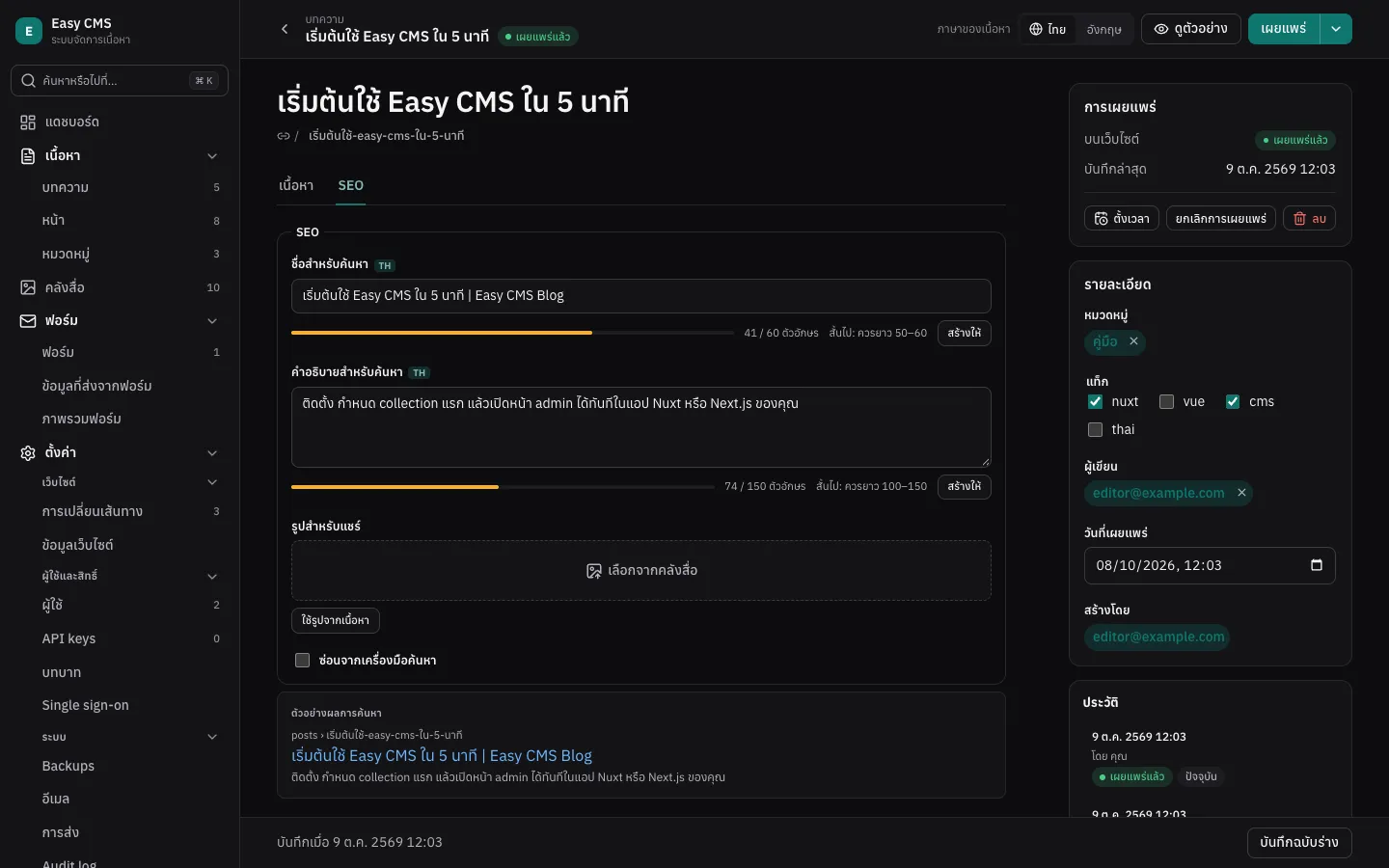Click ยกเลิกการเผยแพร่ to unpublish
1389x868 pixels.
tap(1221, 219)
